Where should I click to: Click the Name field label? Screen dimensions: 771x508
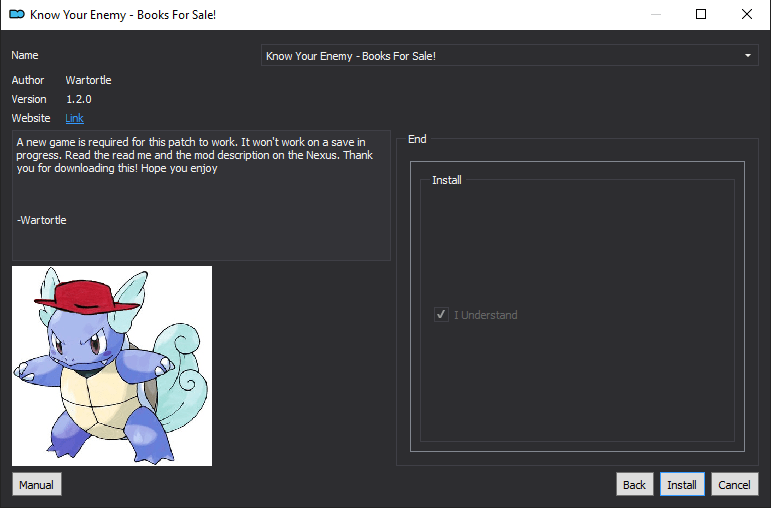tap(25, 55)
